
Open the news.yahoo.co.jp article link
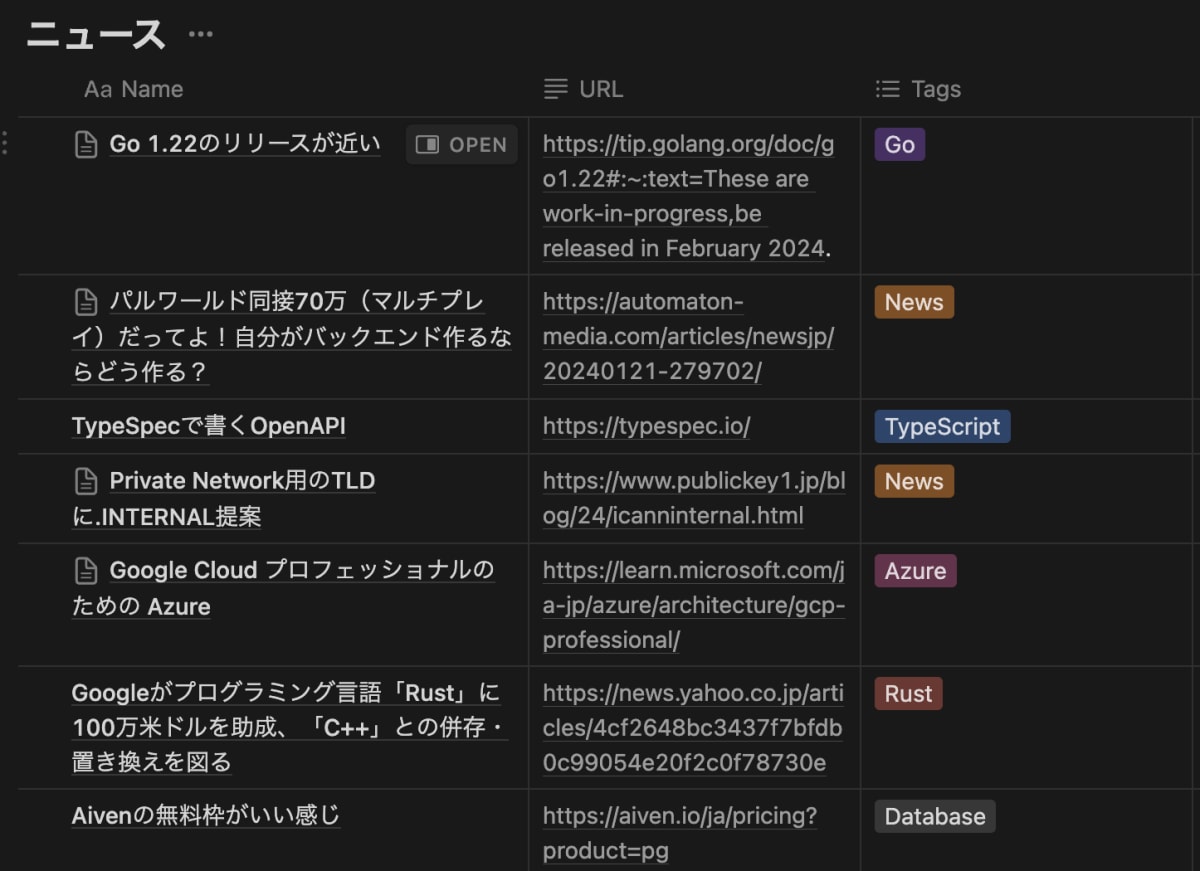[693, 729]
